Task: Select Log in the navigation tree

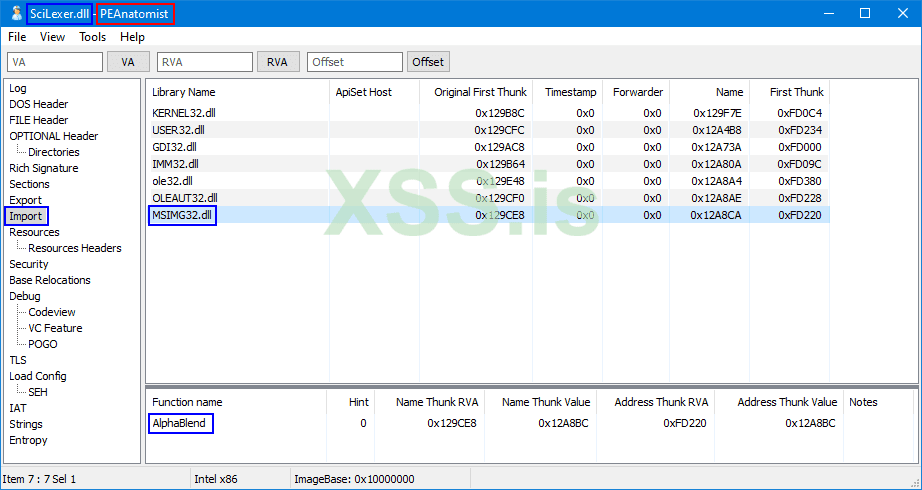Action: click(18, 88)
